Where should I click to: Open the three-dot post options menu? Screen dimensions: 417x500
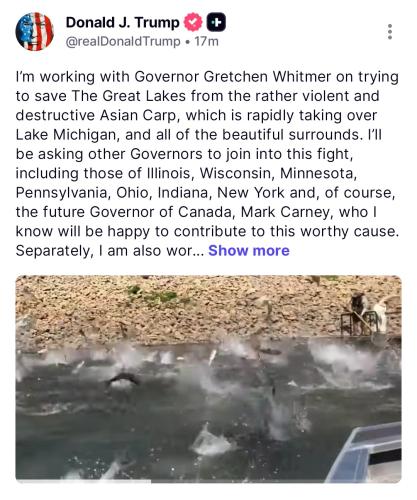tap(390, 32)
